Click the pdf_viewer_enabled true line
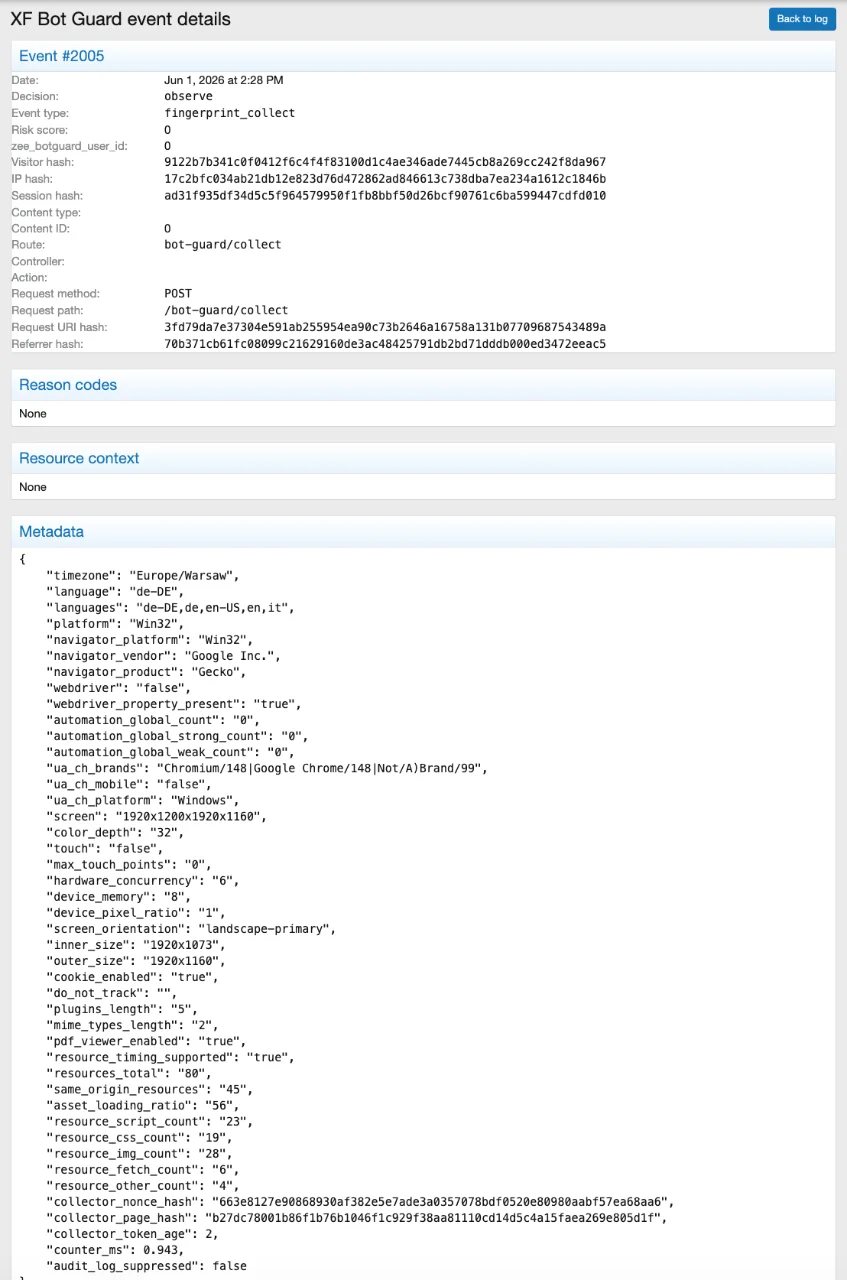This screenshot has width=847, height=1280. coord(147,1041)
